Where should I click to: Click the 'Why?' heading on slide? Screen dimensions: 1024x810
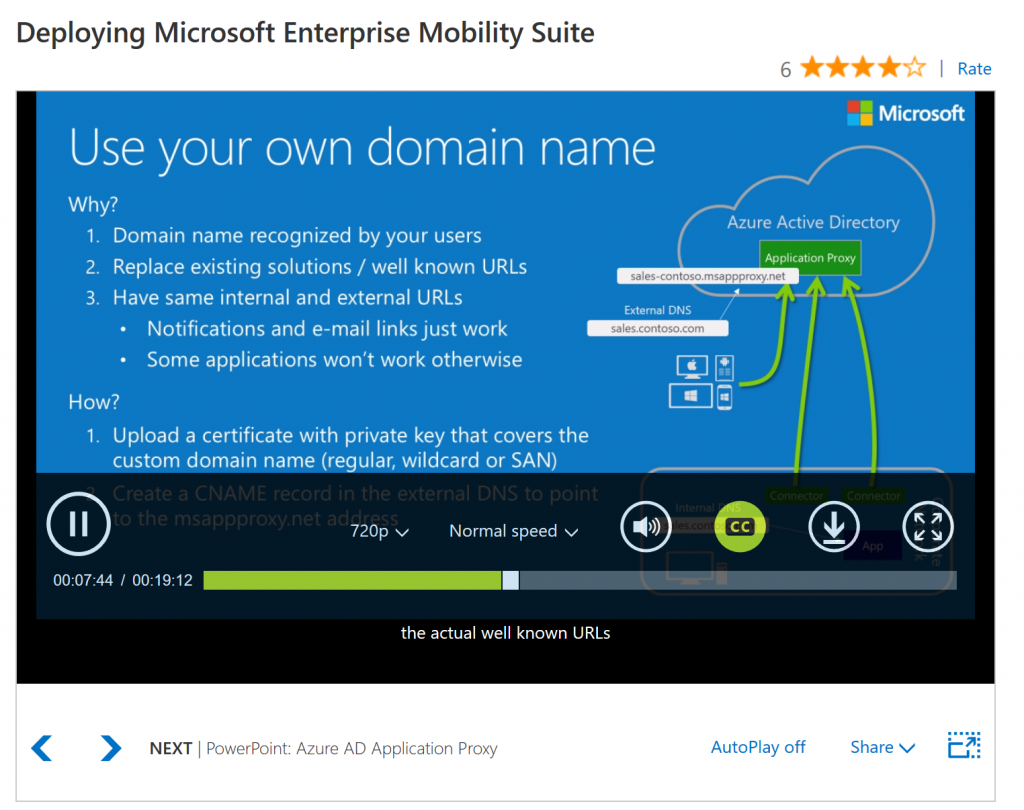(x=93, y=204)
